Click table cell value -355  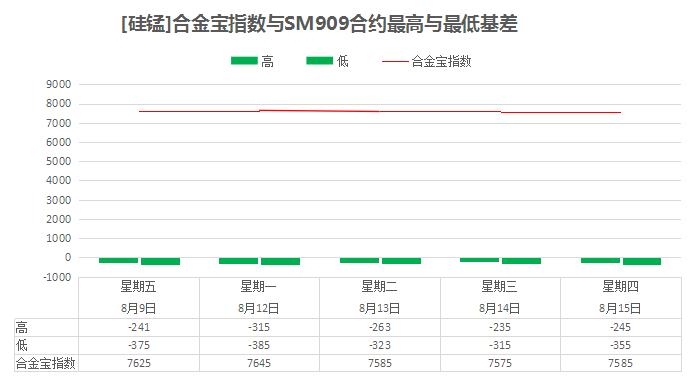tap(620, 345)
